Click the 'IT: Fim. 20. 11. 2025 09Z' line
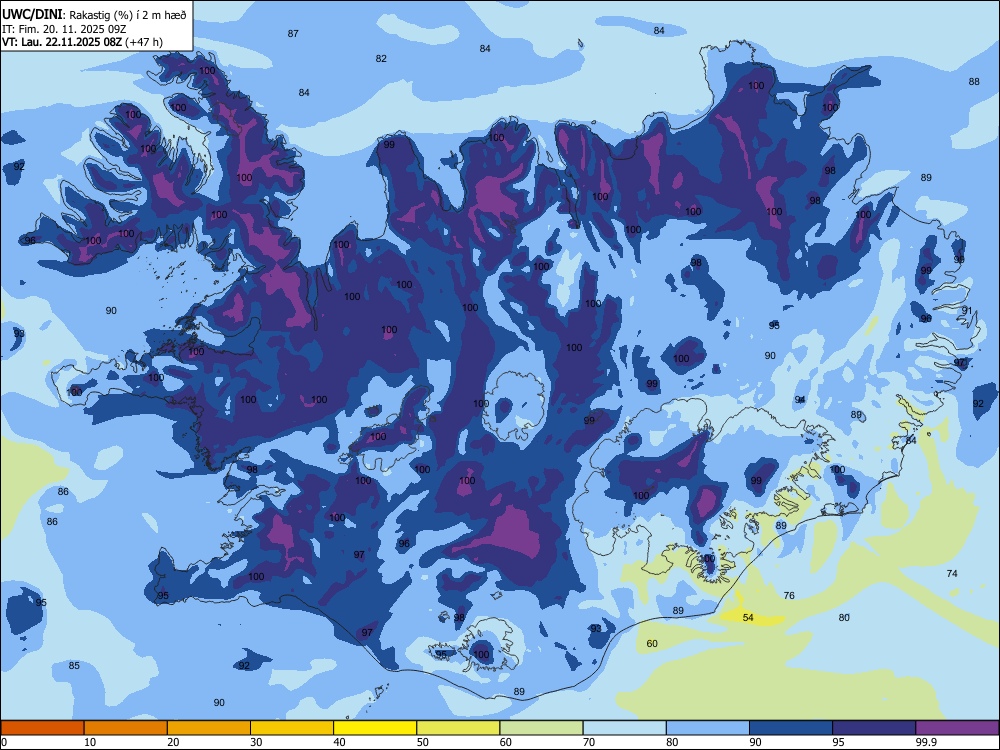Viewport: 1000px width, 750px height. tap(63, 29)
